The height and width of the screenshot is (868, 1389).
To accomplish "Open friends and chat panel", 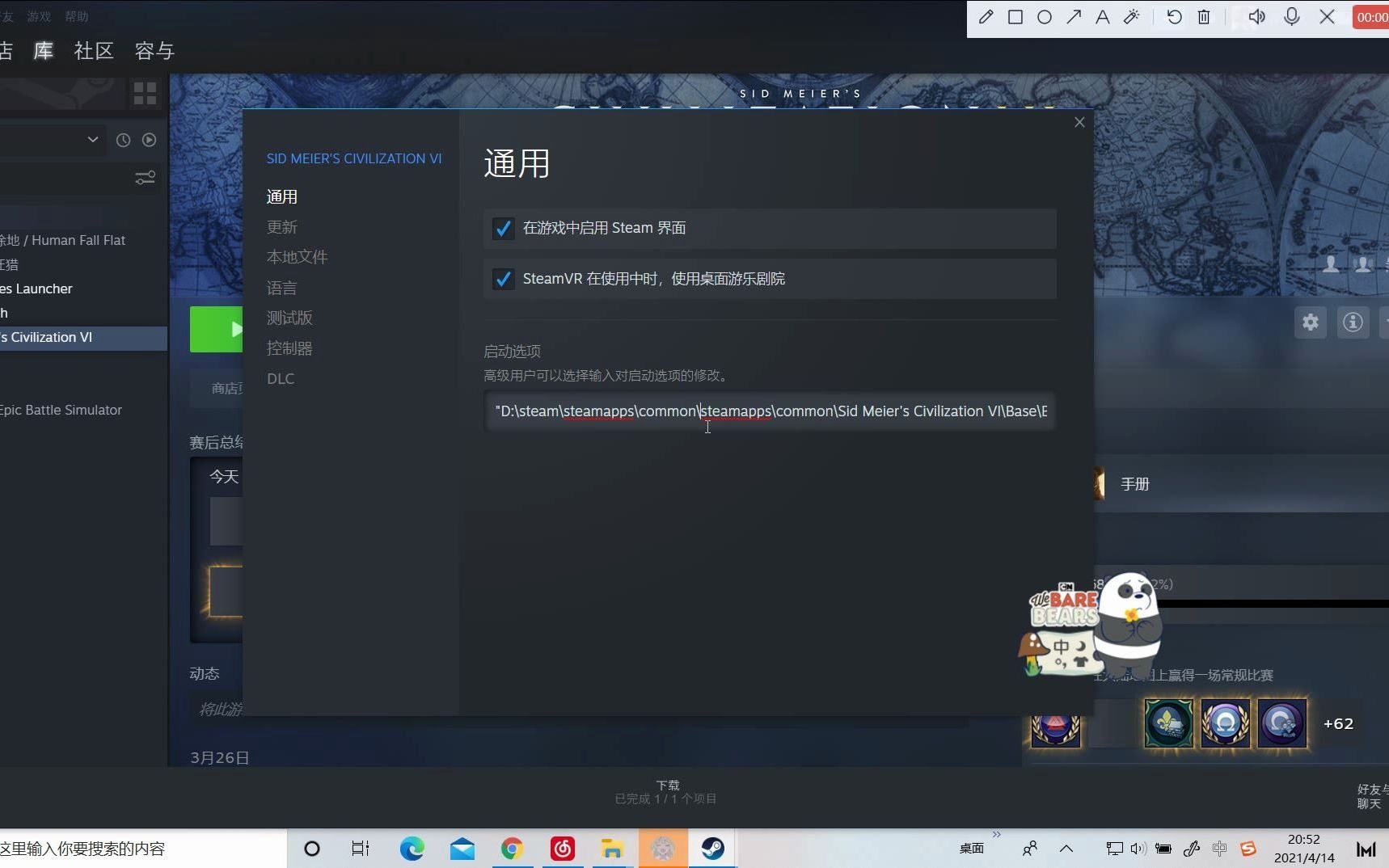I will [x=1372, y=796].
